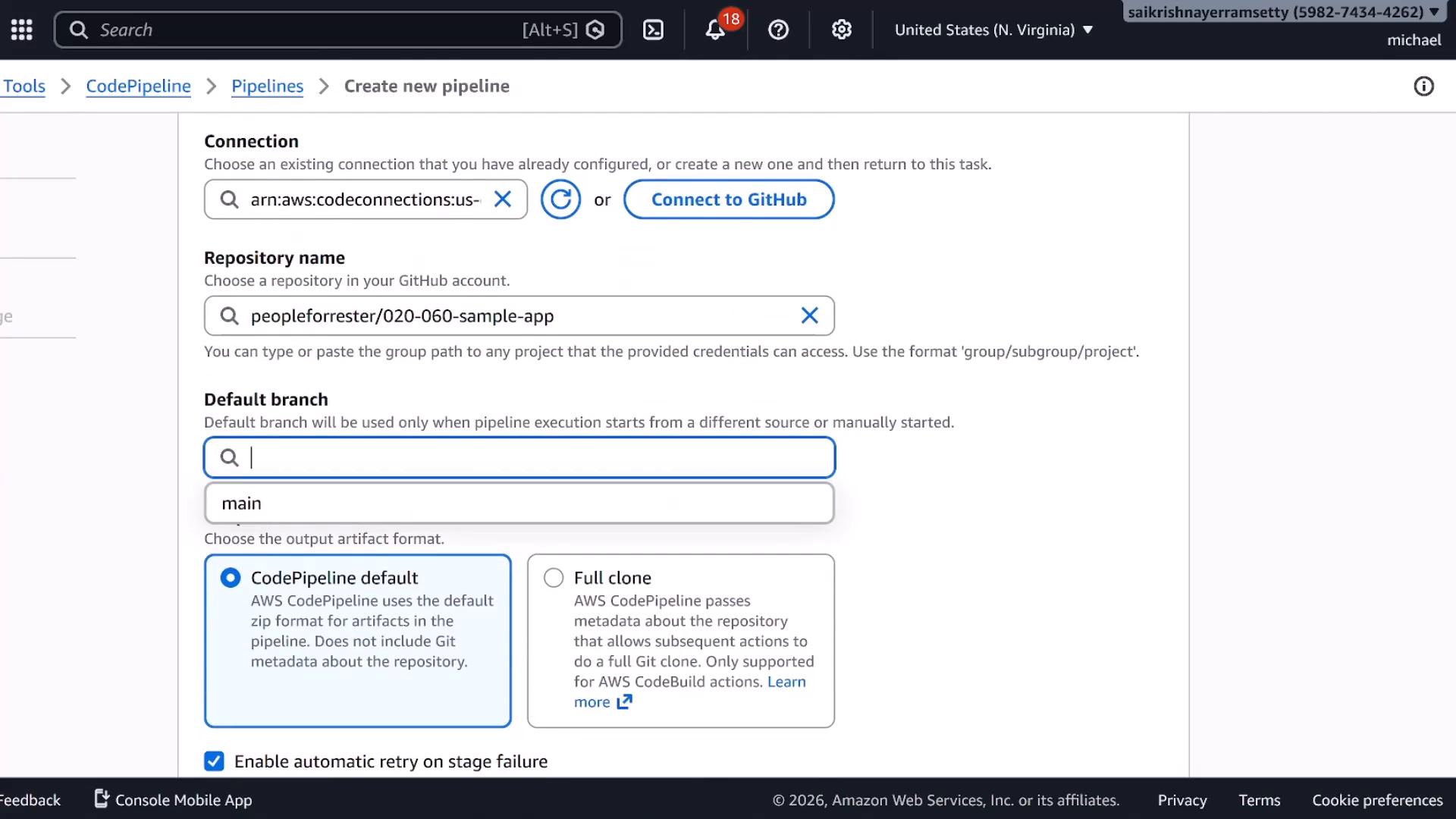Click the Learn more external link icon
This screenshot has width=1456, height=819.
(624, 701)
